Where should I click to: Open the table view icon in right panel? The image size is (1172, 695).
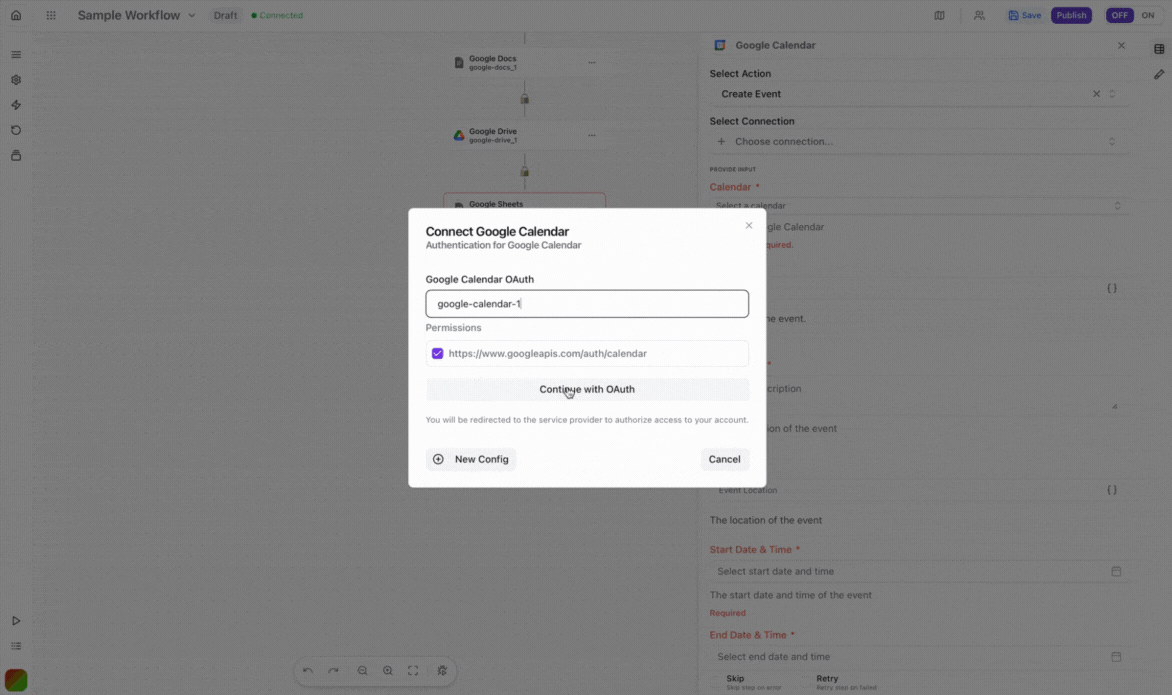coord(1158,47)
